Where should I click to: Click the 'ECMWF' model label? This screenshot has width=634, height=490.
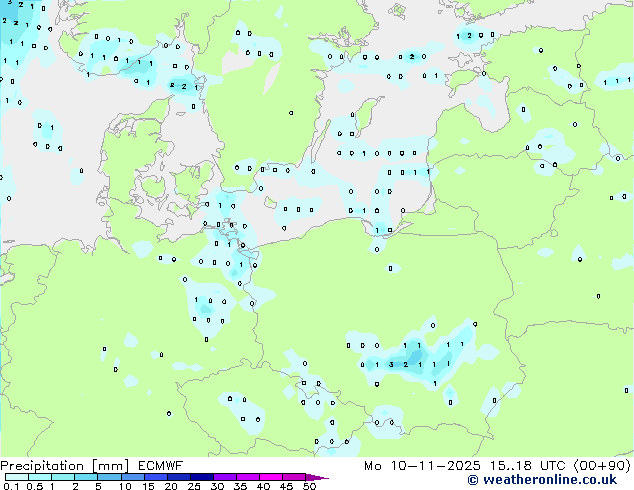point(161,466)
